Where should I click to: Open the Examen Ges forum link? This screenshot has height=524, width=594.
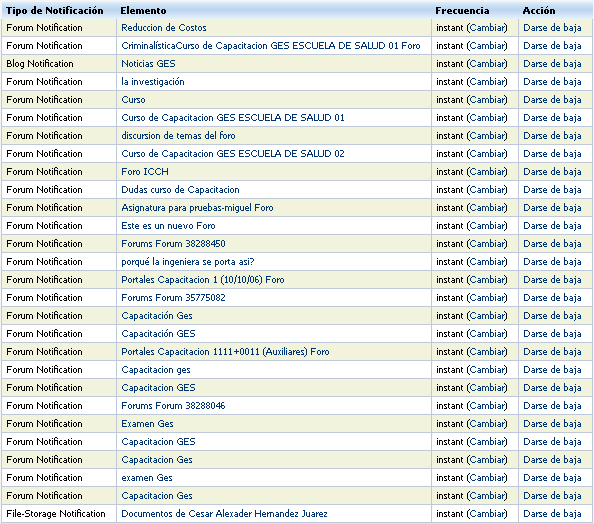pos(147,424)
